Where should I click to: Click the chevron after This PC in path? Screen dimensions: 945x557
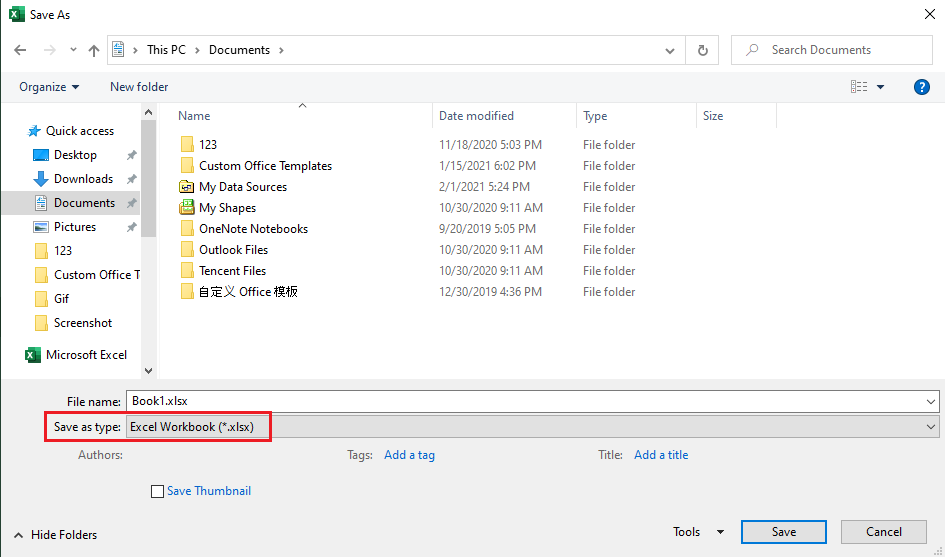(197, 50)
